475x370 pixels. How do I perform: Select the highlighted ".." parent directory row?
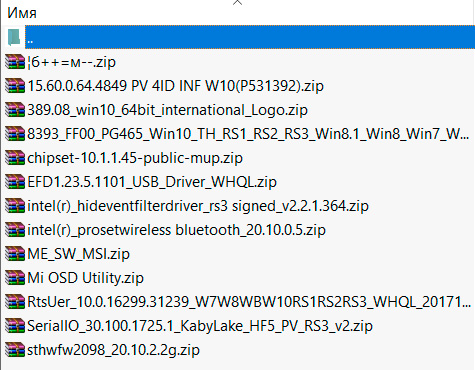250,37
